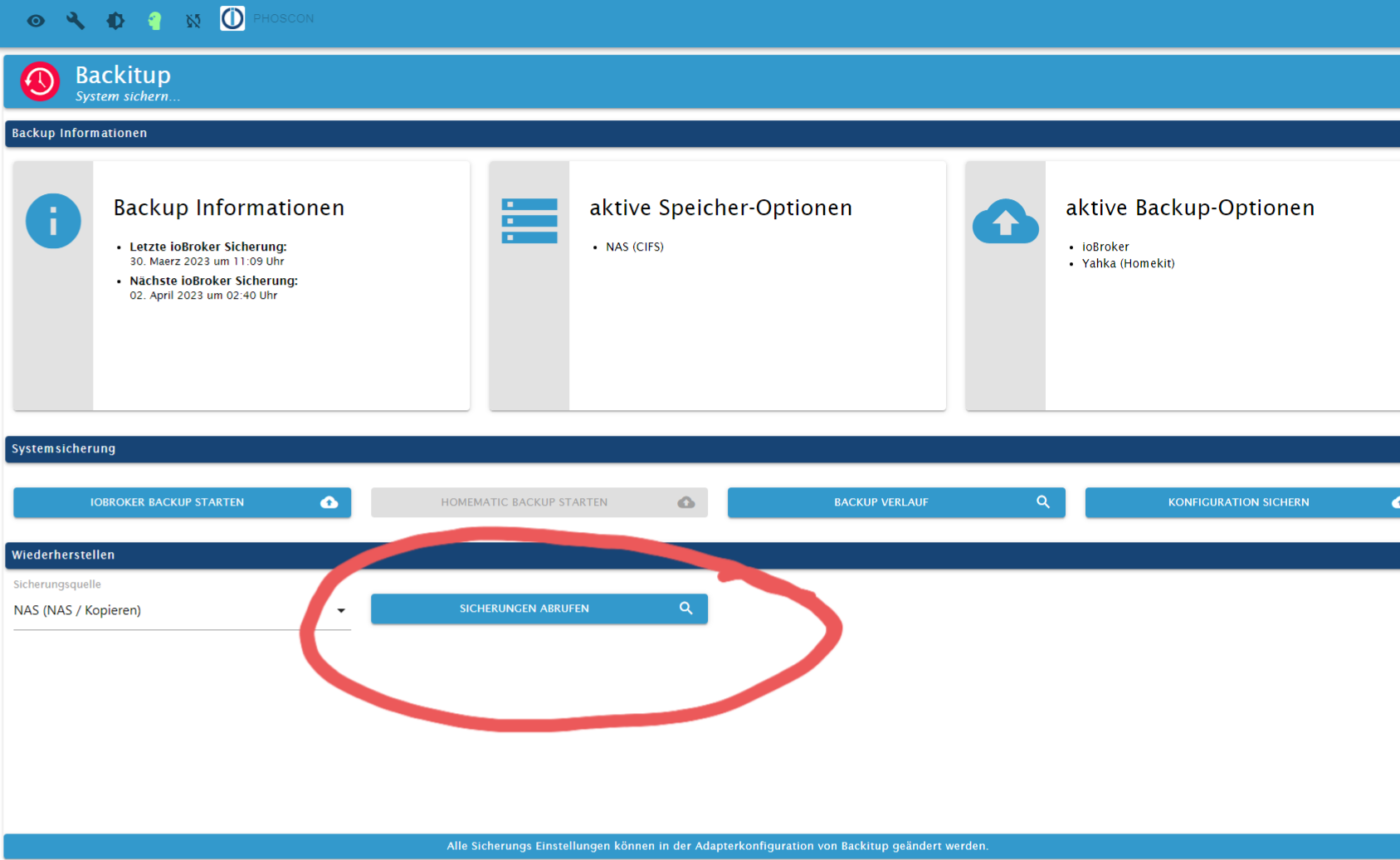Click the "aktive Backup-Optionen" card heading
This screenshot has height=860, width=1400.
tap(1190, 208)
